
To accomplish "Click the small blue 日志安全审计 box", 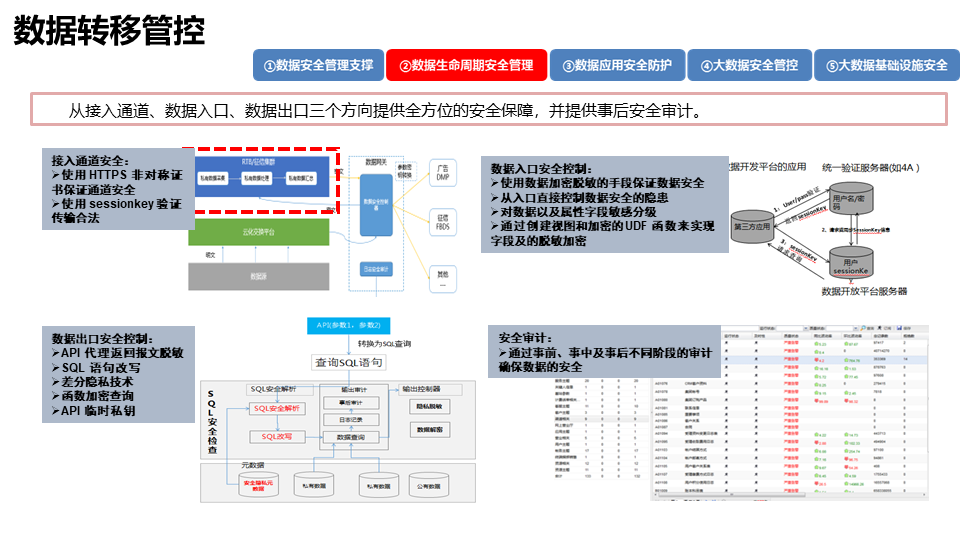I will coord(376,269).
